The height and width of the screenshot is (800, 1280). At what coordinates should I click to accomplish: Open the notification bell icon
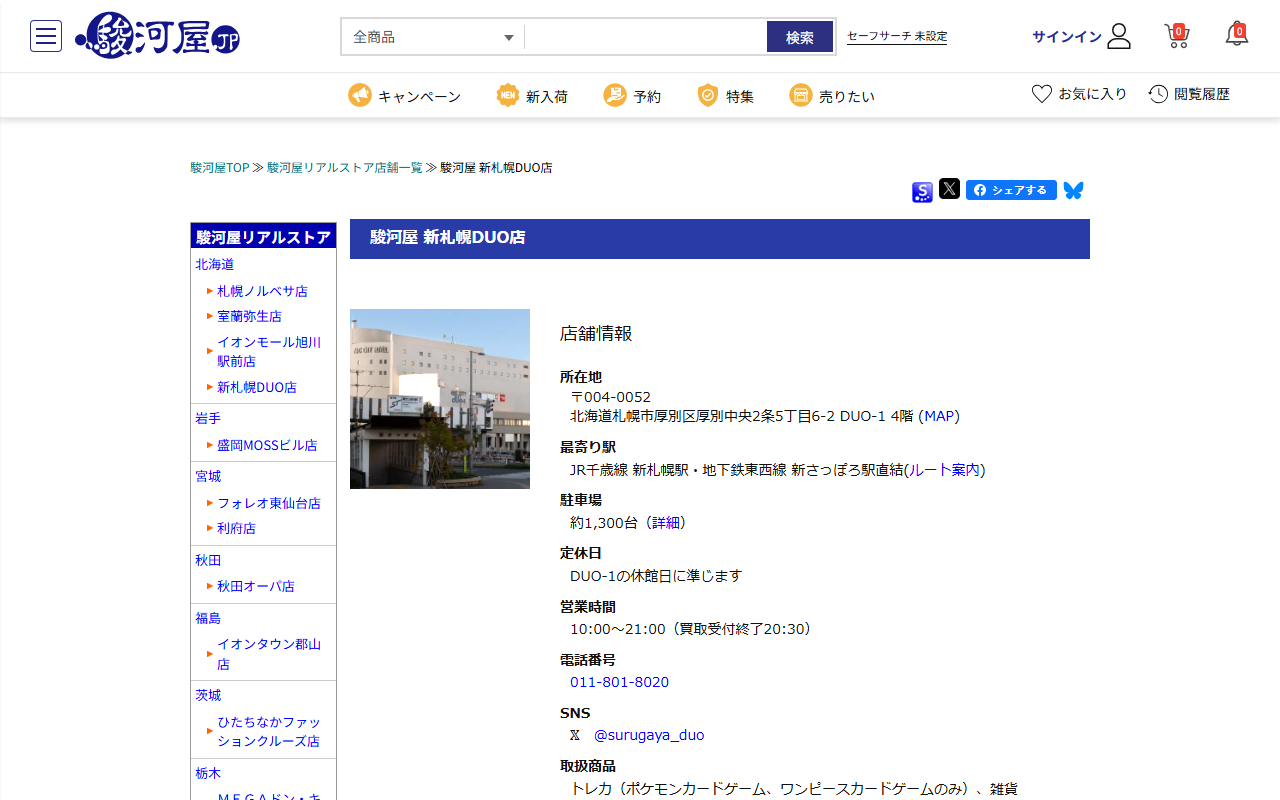(1237, 35)
